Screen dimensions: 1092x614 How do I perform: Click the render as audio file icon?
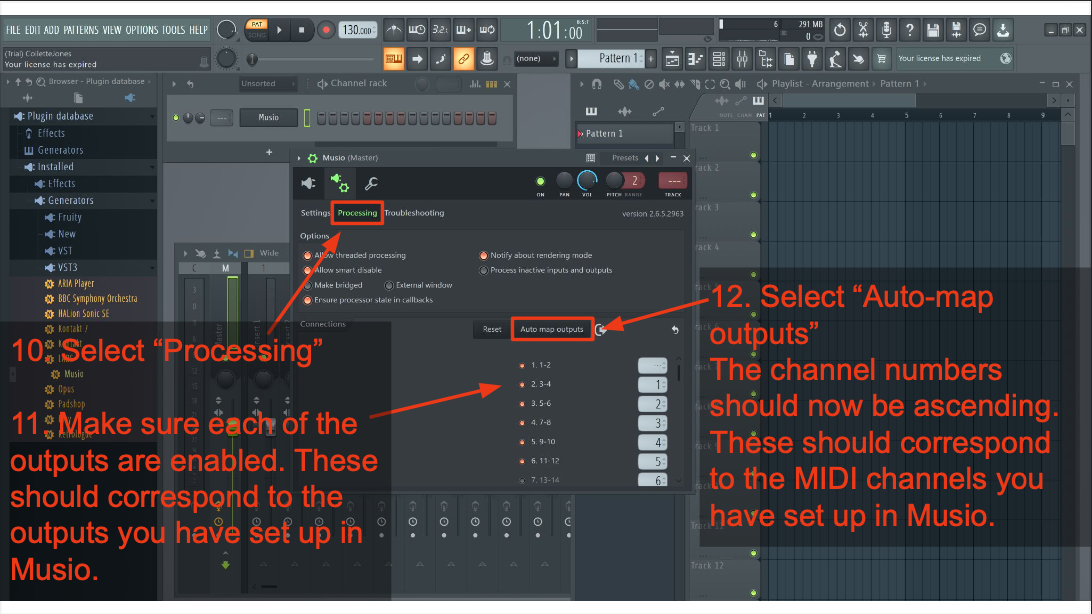coord(956,30)
